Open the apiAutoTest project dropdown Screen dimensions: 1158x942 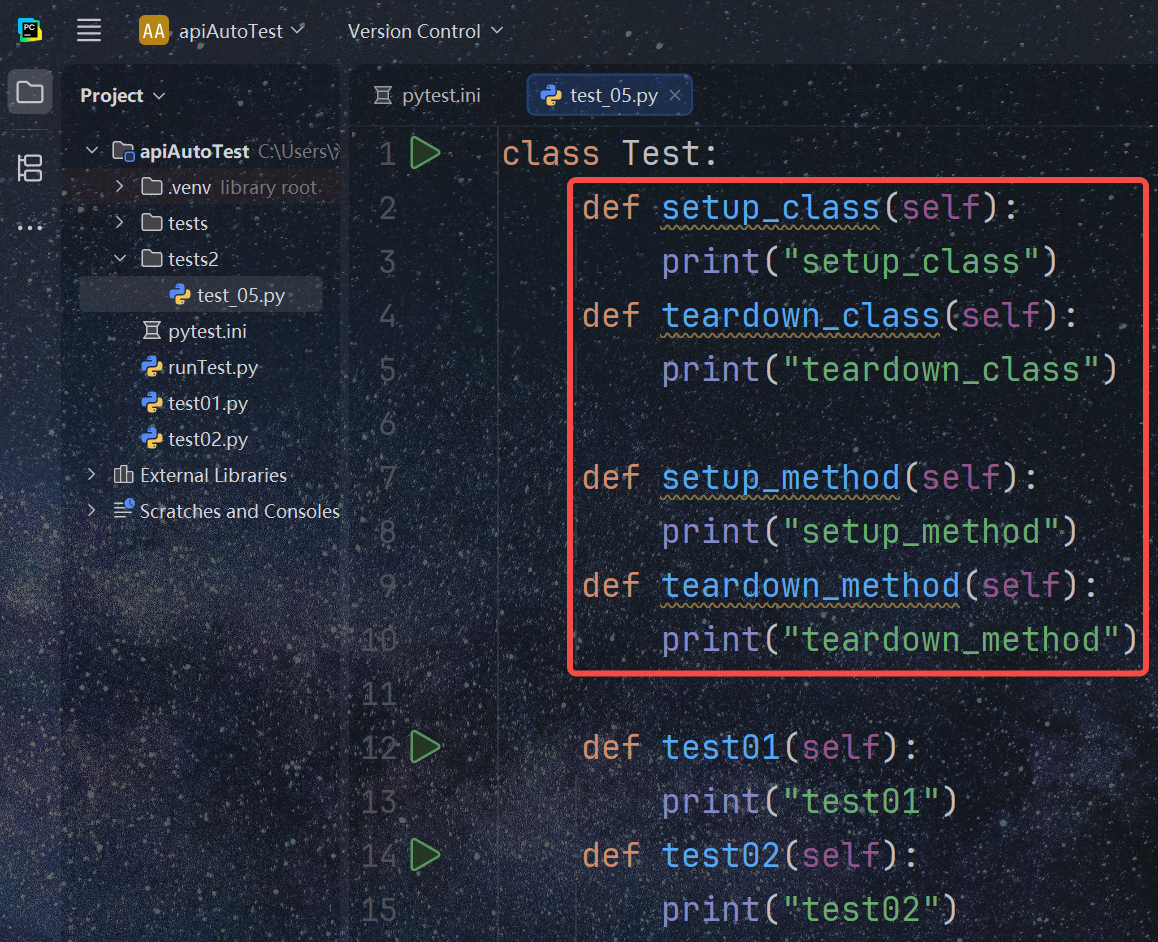pyautogui.click(x=241, y=31)
